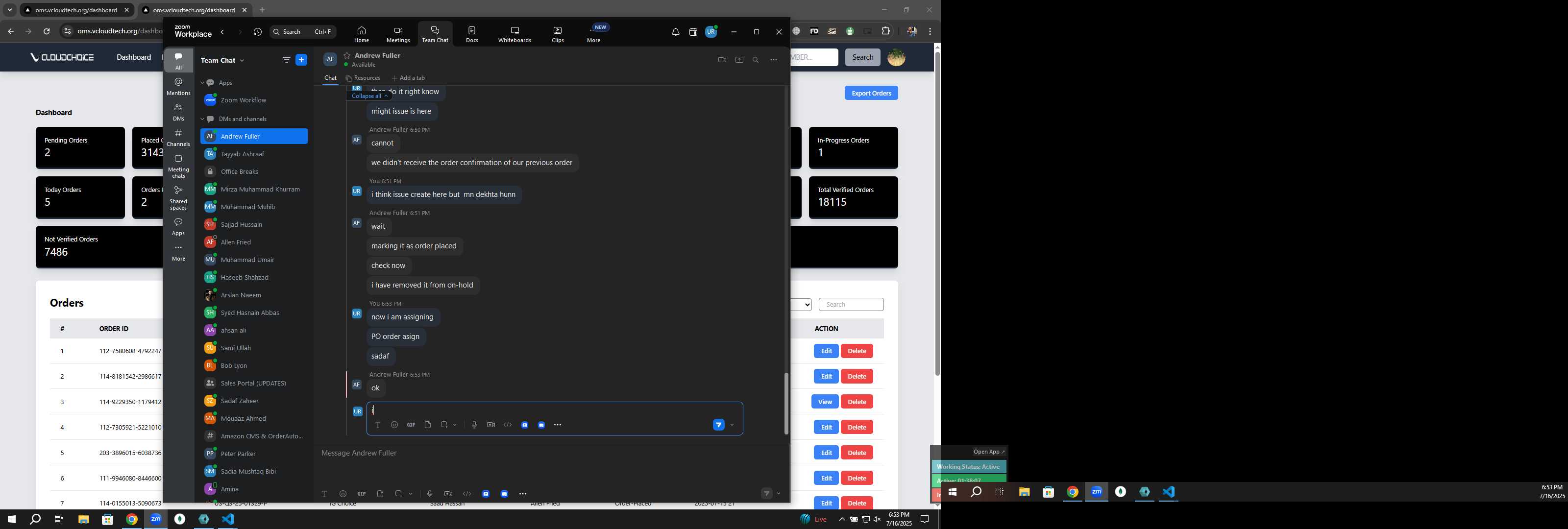
Task: Insert emoji in thread reply box
Action: tap(394, 425)
